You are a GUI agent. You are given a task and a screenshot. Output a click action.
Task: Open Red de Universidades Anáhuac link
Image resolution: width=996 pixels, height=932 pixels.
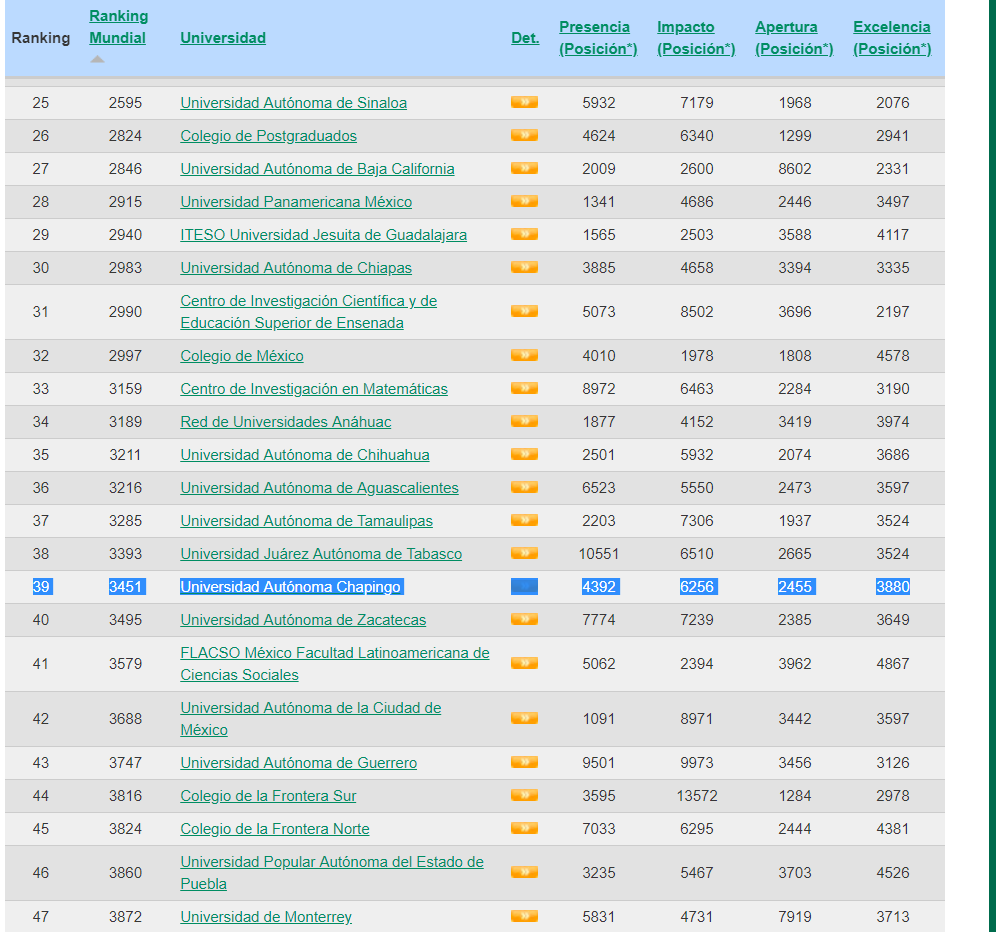(x=286, y=422)
